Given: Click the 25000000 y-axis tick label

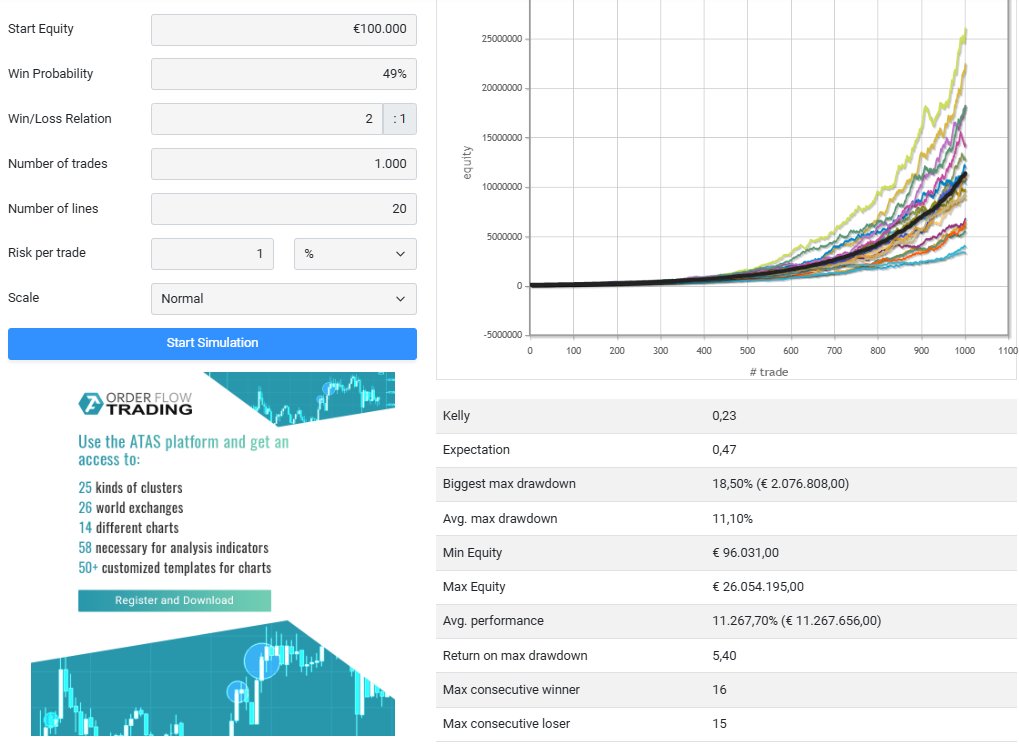Looking at the screenshot, I should (502, 39).
